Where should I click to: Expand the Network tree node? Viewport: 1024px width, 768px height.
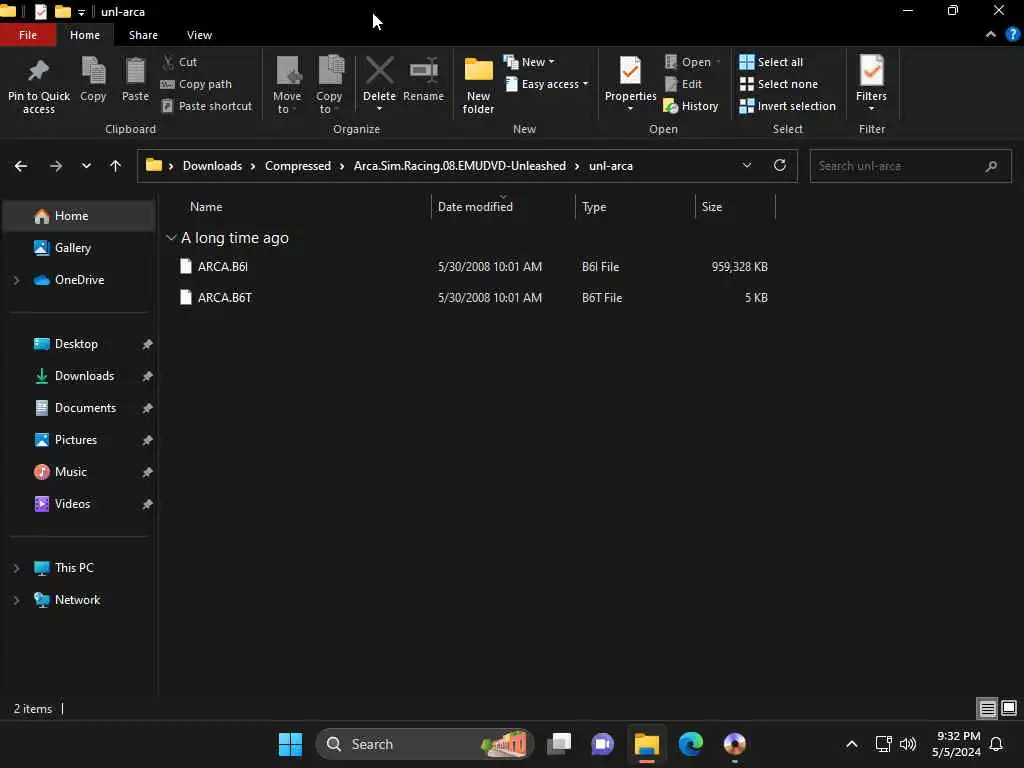tap(16, 600)
